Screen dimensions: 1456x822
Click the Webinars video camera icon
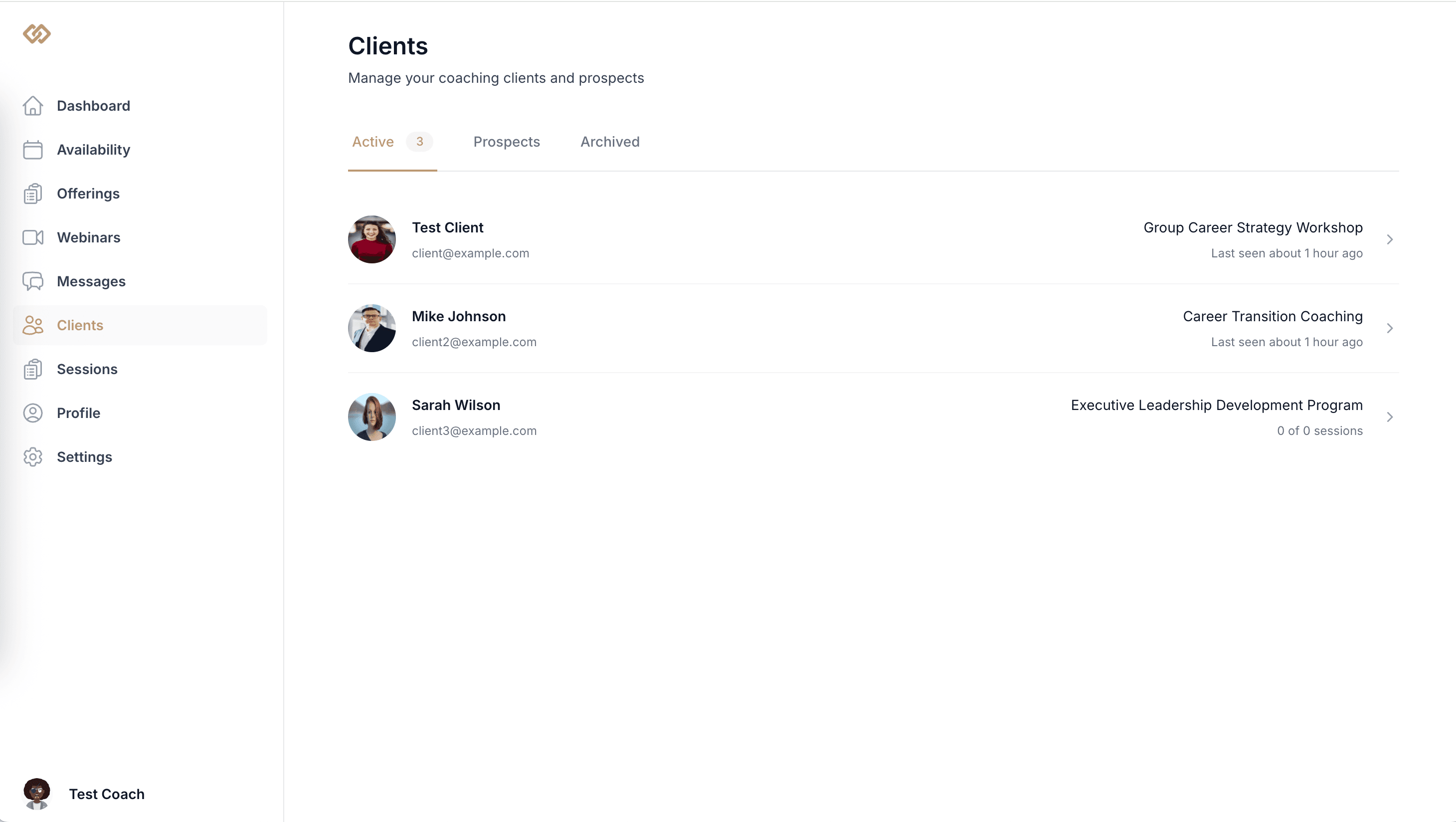click(33, 237)
